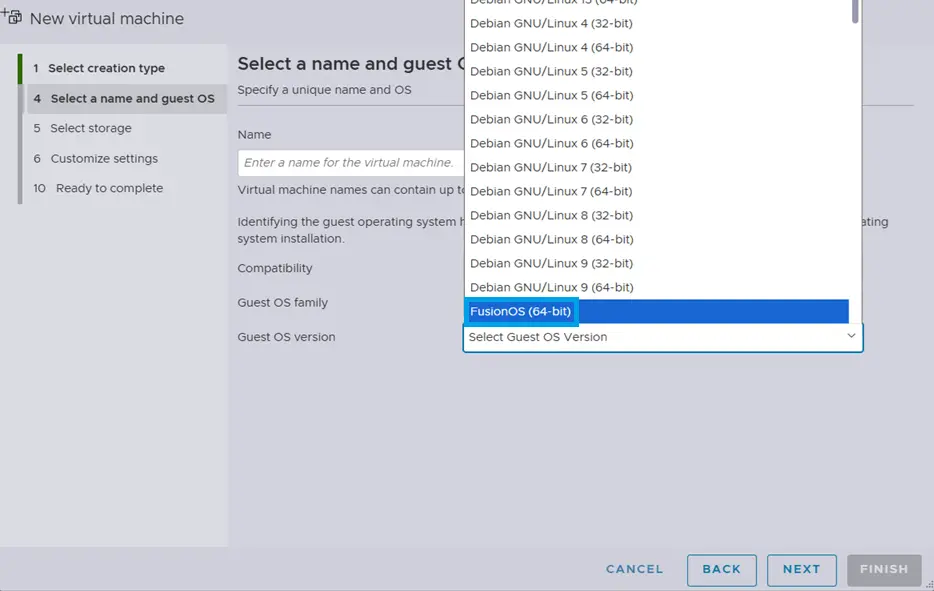934x591 pixels.
Task: Click the dialog resize grip corner
Action: (x=929, y=586)
